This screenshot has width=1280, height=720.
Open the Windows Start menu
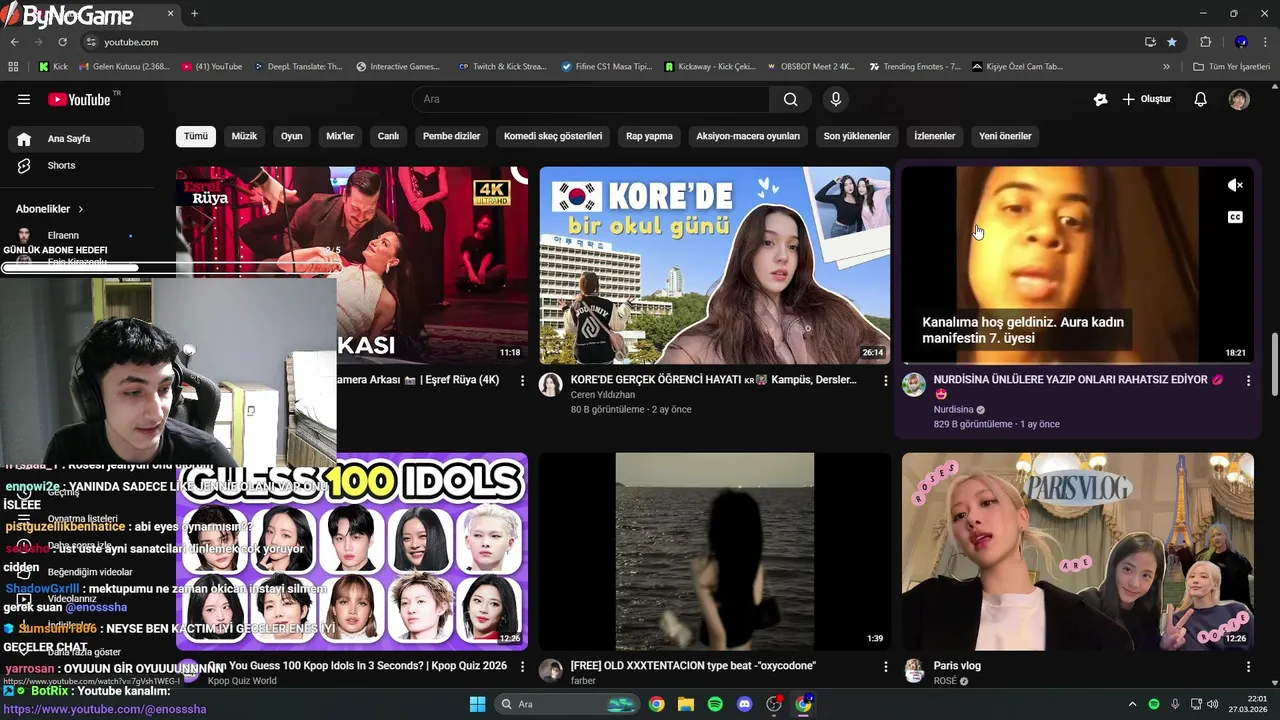click(x=477, y=704)
